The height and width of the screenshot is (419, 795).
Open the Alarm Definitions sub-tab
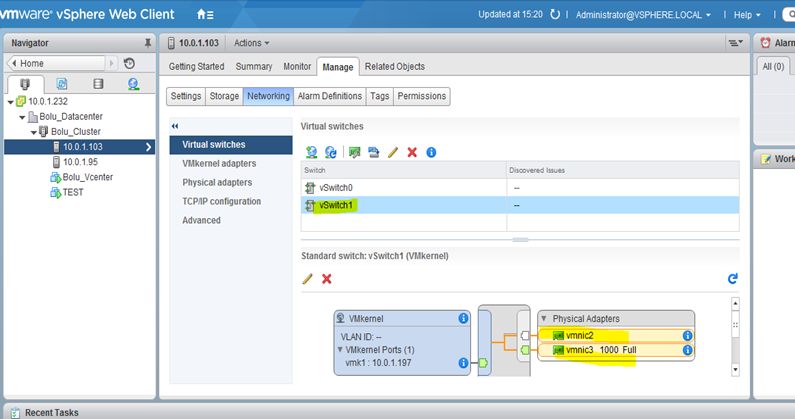point(330,96)
